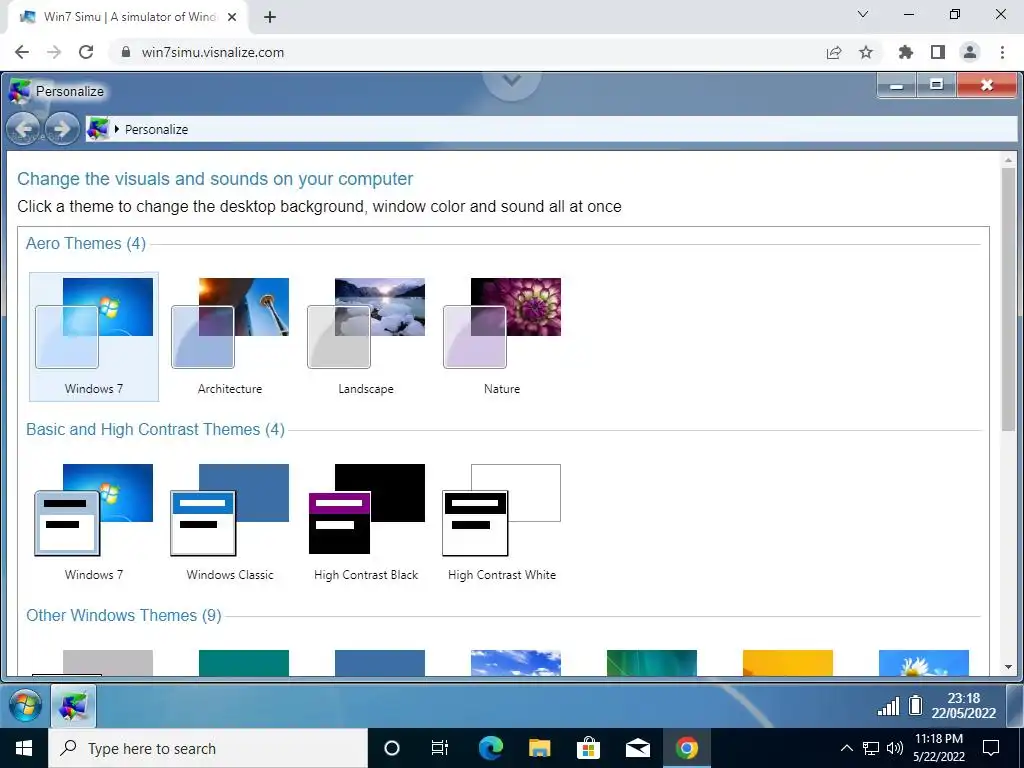The height and width of the screenshot is (768, 1024).
Task: Click the Personalize window scroll up arrow
Action: (x=1008, y=160)
